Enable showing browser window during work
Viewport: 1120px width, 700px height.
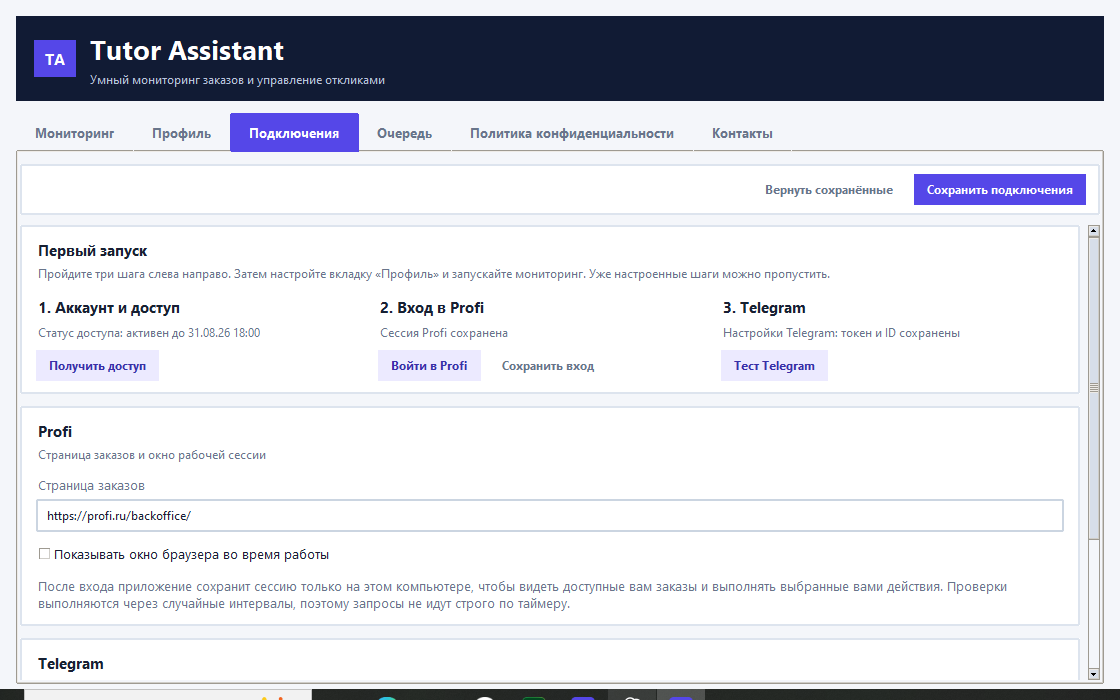[44, 554]
